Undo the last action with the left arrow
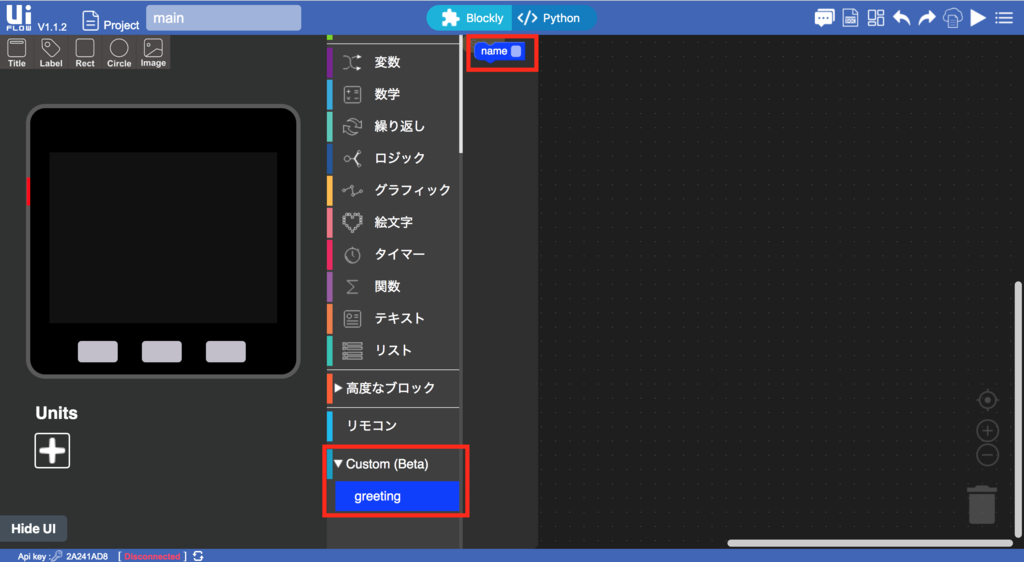Image resolution: width=1024 pixels, height=562 pixels. coord(901,18)
